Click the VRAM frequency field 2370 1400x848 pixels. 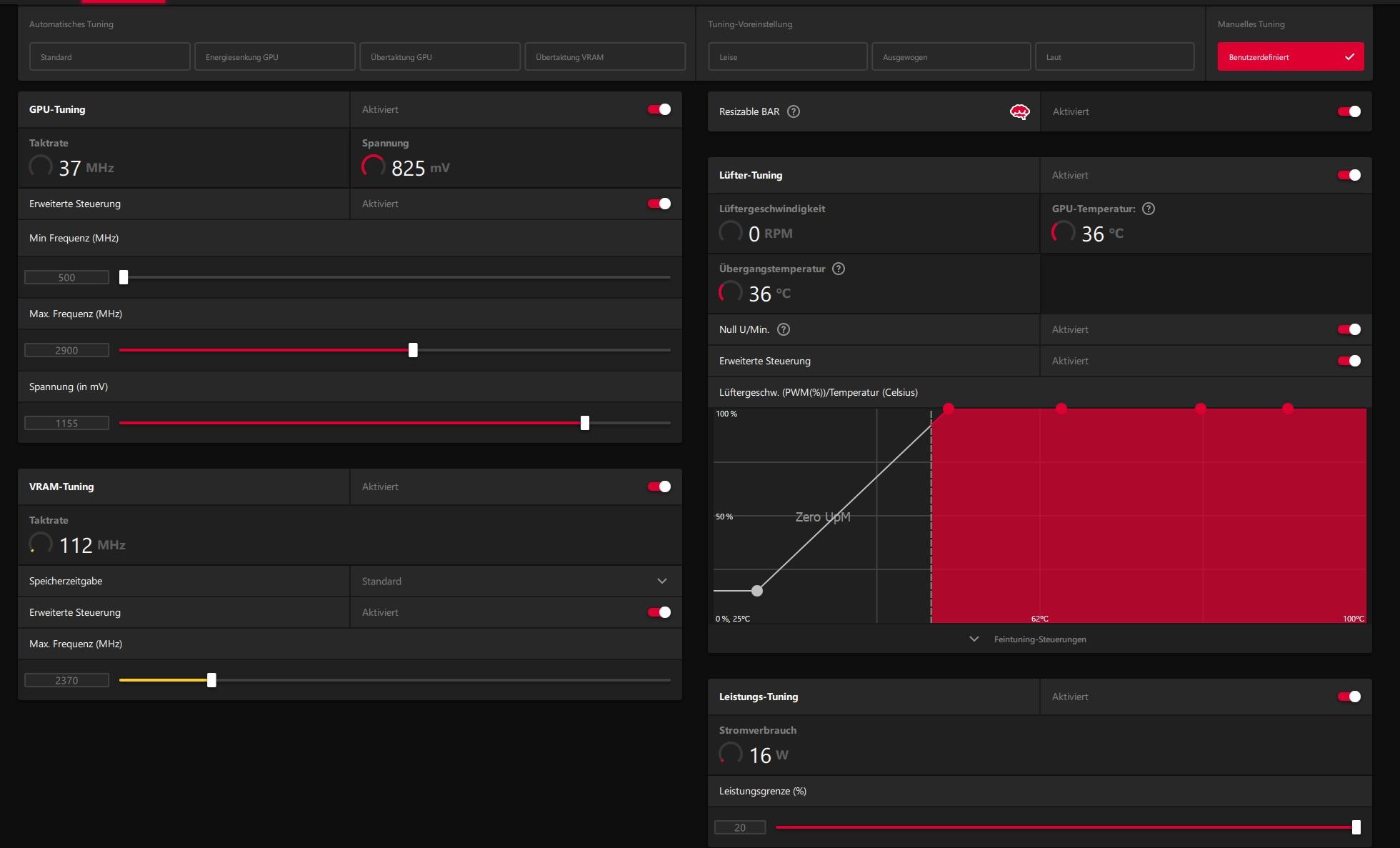click(x=66, y=680)
